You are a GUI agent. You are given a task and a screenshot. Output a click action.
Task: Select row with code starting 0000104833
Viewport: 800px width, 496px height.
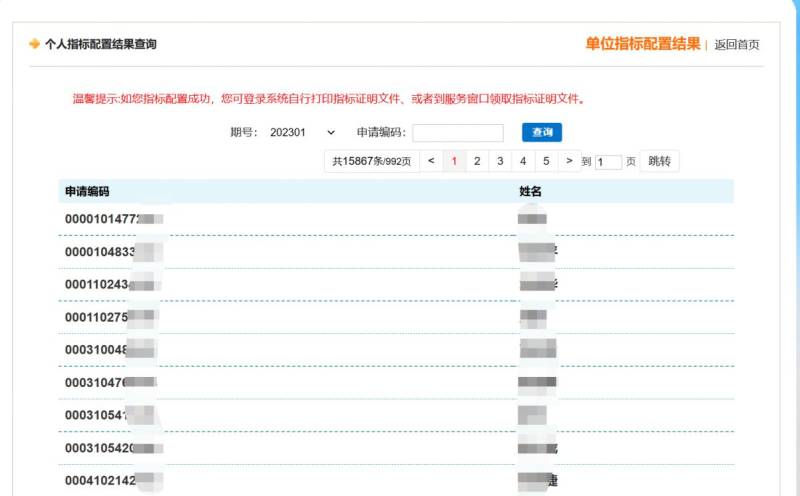(396, 252)
